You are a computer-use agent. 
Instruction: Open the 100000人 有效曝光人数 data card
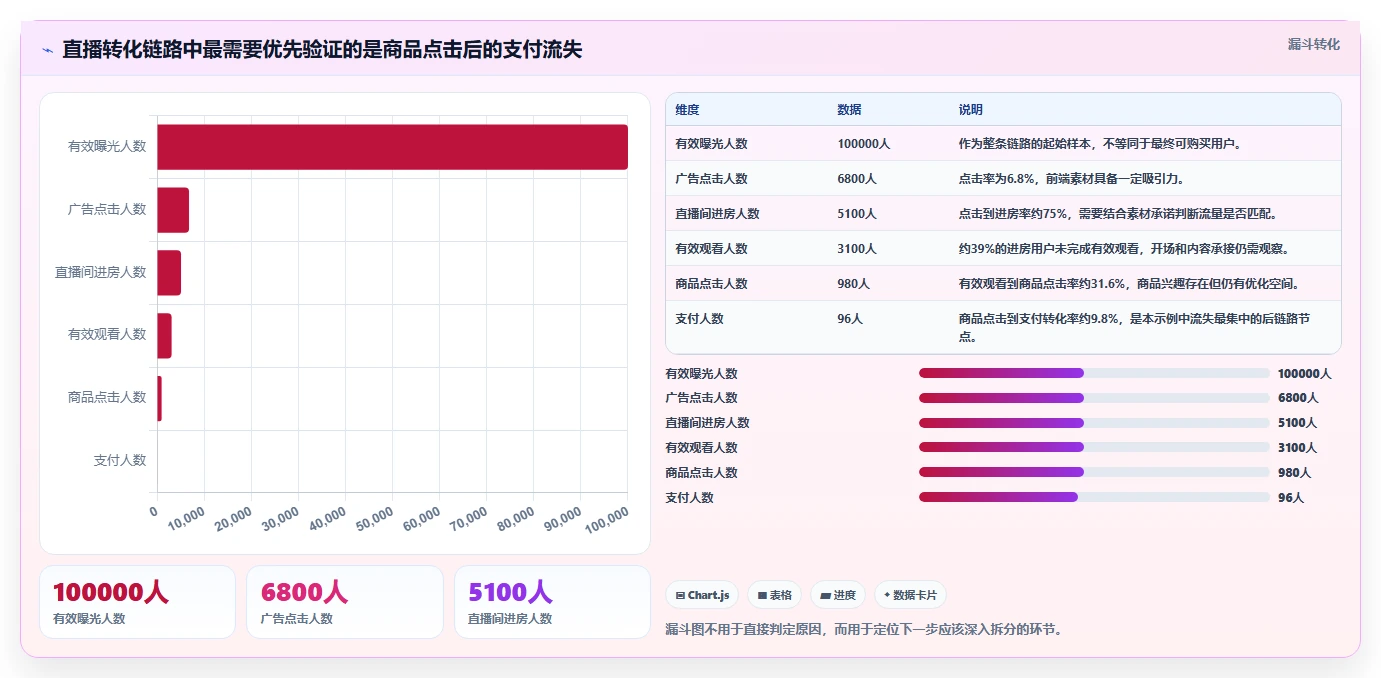137,602
